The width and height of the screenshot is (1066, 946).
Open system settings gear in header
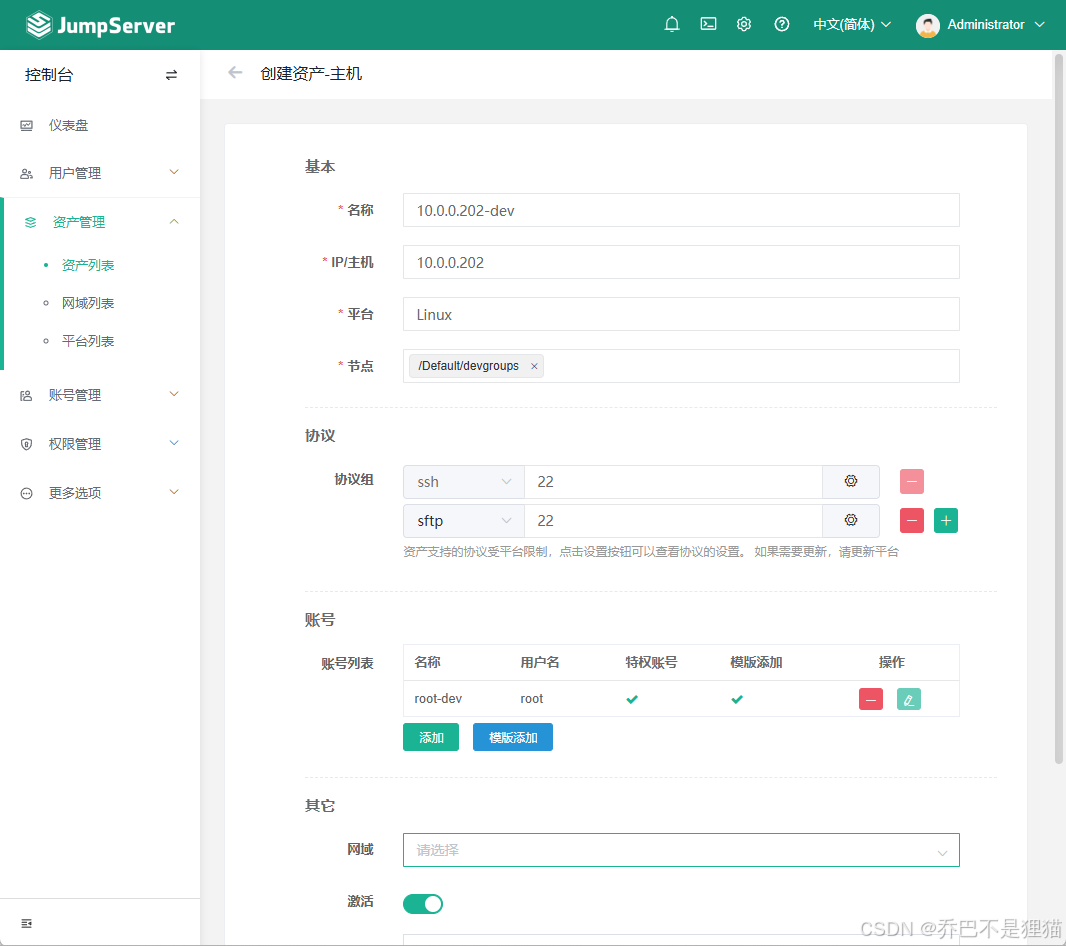tap(744, 24)
